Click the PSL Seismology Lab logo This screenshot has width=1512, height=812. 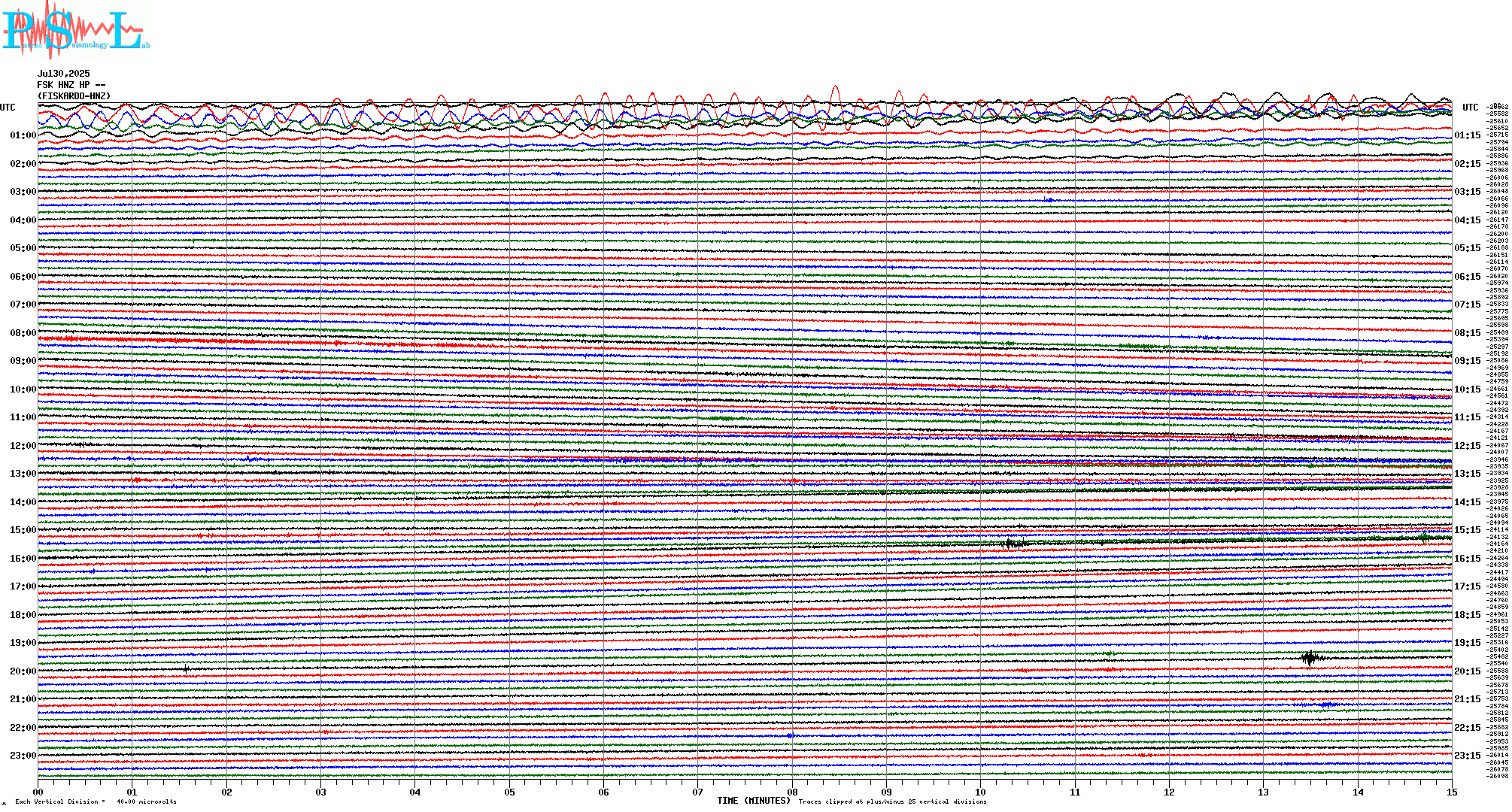pyautogui.click(x=75, y=30)
